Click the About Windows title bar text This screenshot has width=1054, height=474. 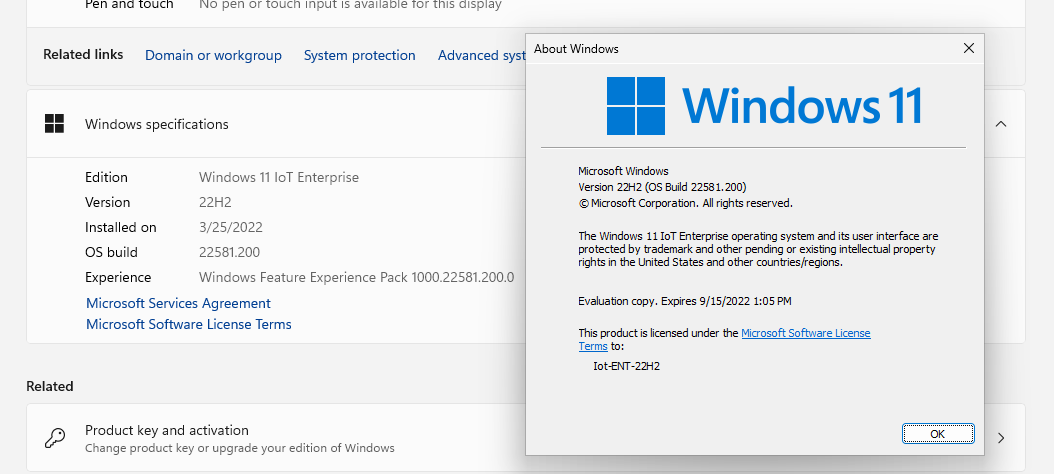[x=576, y=48]
